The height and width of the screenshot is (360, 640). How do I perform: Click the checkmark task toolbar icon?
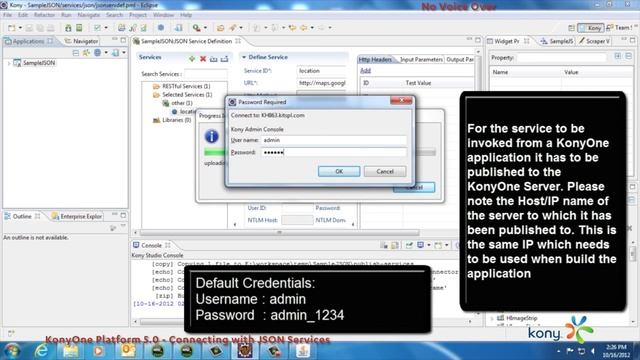coord(97,28)
